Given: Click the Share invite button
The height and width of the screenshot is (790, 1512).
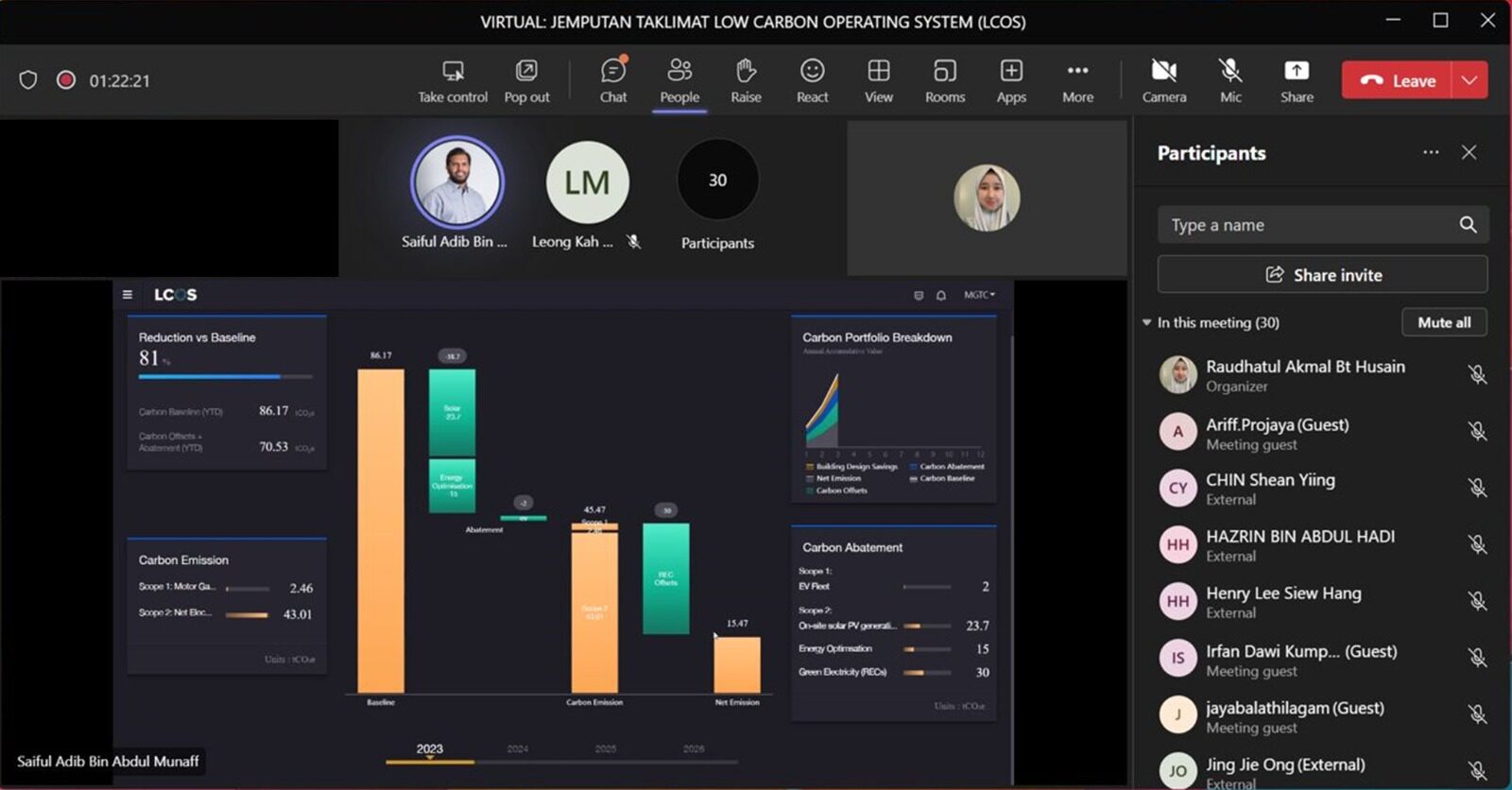Looking at the screenshot, I should (1323, 275).
